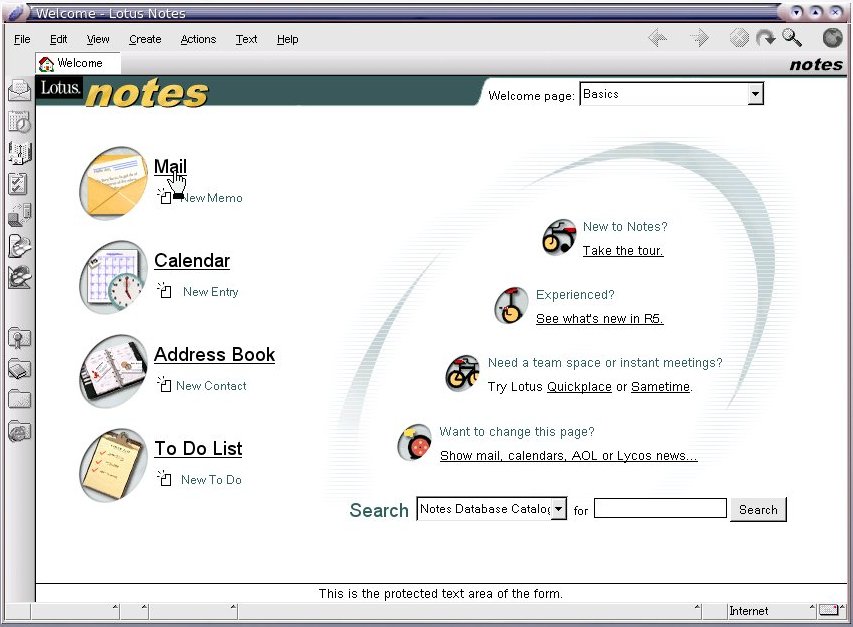The width and height of the screenshot is (853, 627).
Task: Open the File menu
Action: 22,39
